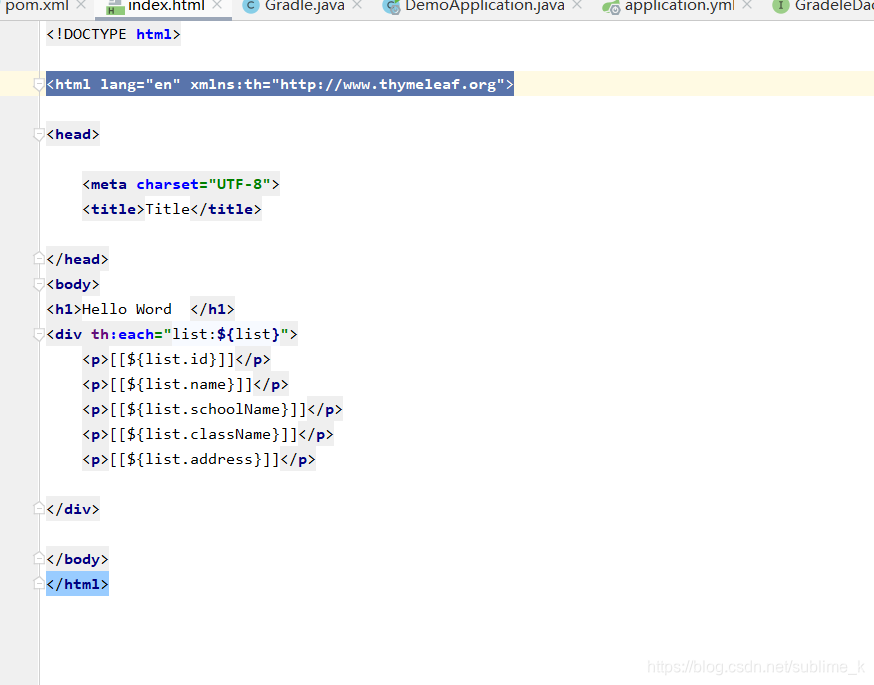Click the Spring config icon on application.yml tab

click(611, 7)
